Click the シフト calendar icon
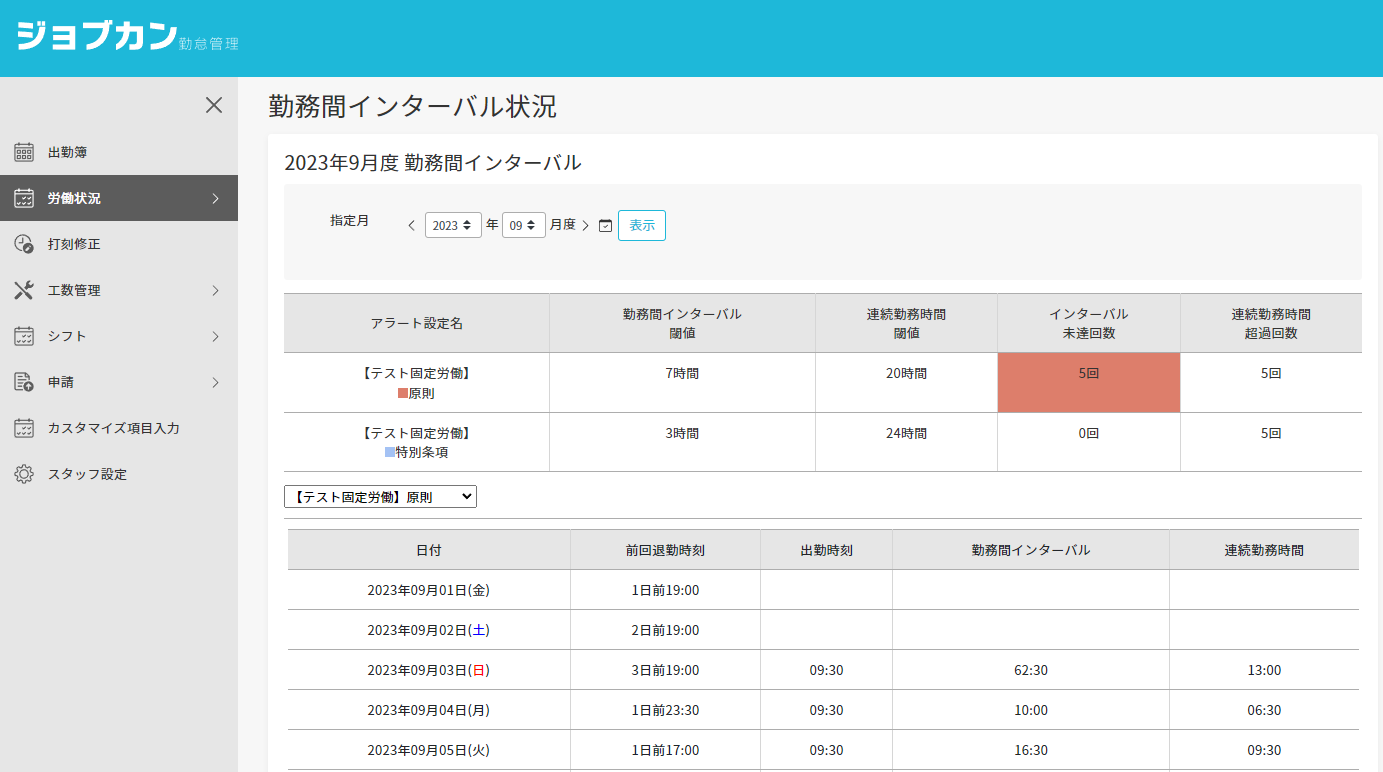This screenshot has height=772, width=1383. point(24,336)
